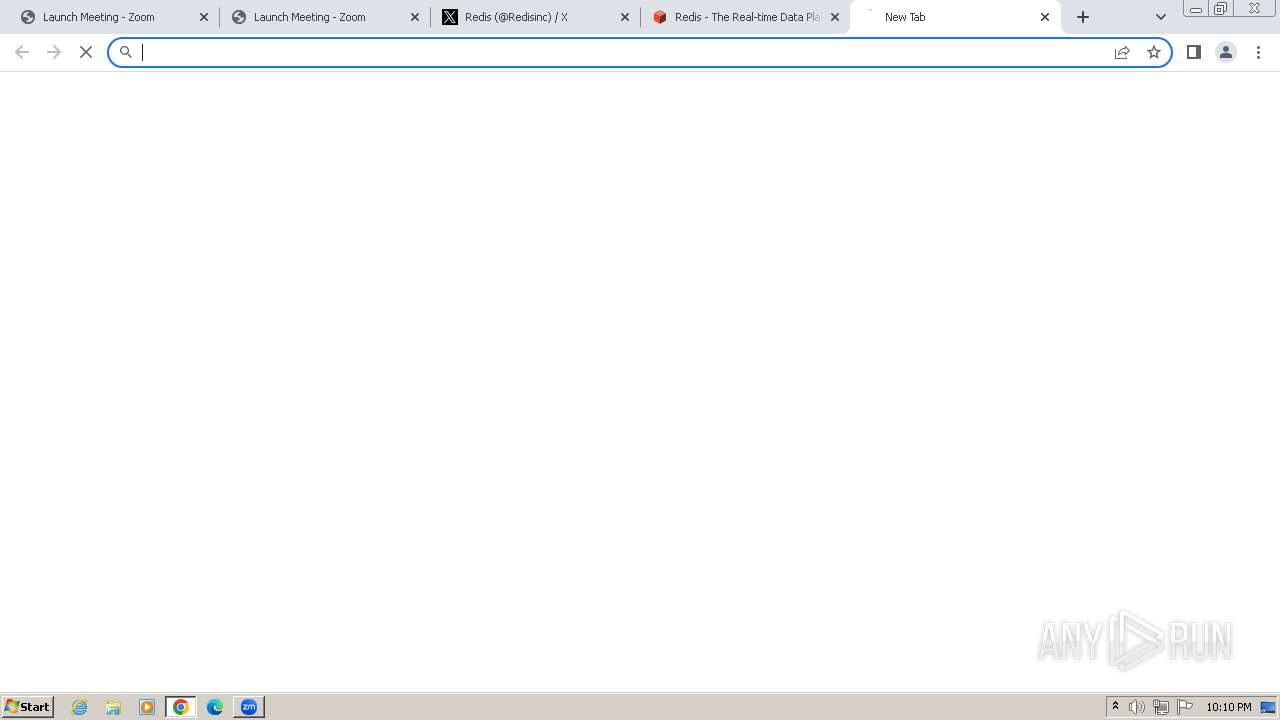The height and width of the screenshot is (720, 1280).
Task: Close the Redis X tab
Action: tap(625, 17)
